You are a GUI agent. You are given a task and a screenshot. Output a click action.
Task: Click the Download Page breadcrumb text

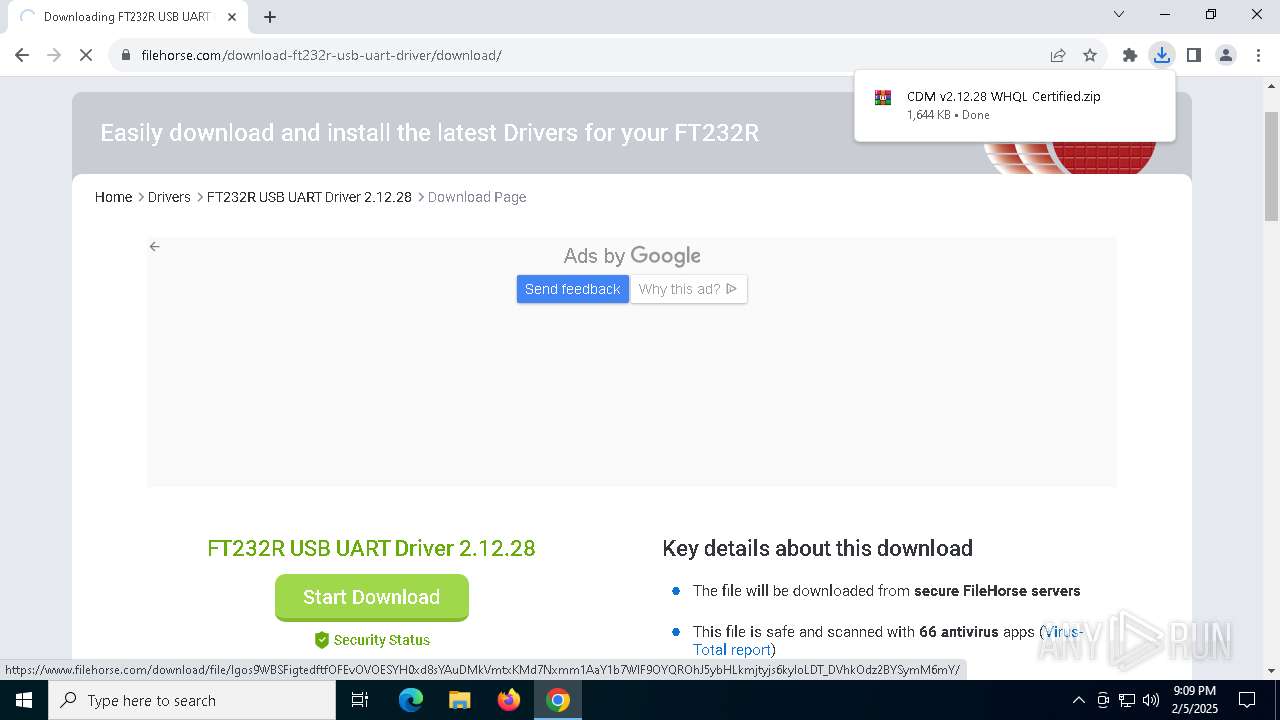coord(477,197)
